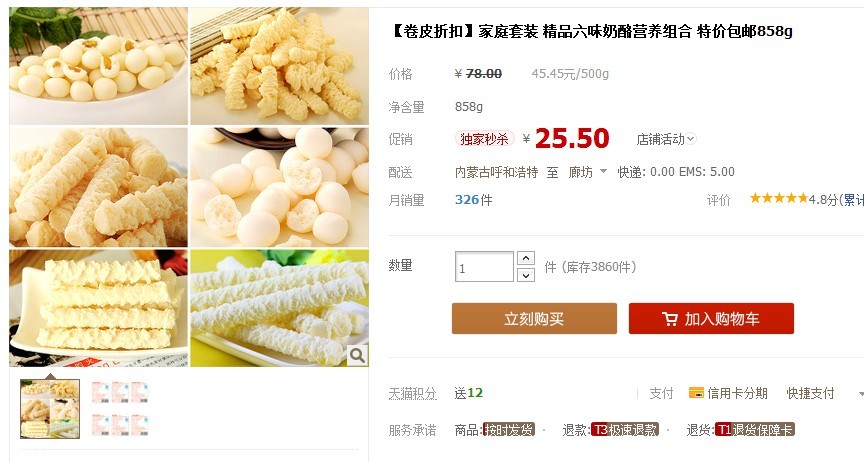Click the credit card installment icon
The width and height of the screenshot is (864, 462).
pos(696,393)
